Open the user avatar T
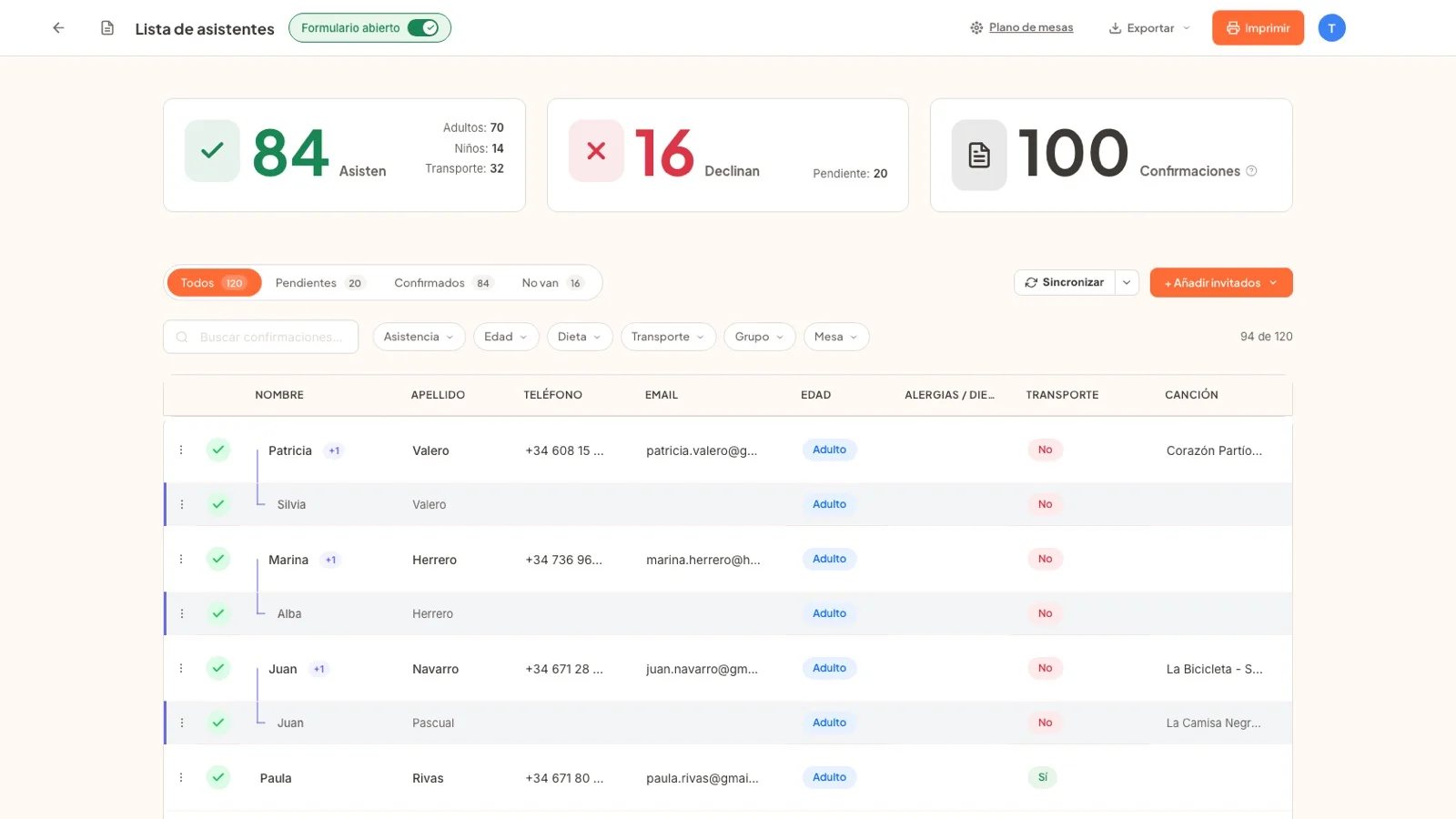The height and width of the screenshot is (819, 1456). 1331,28
